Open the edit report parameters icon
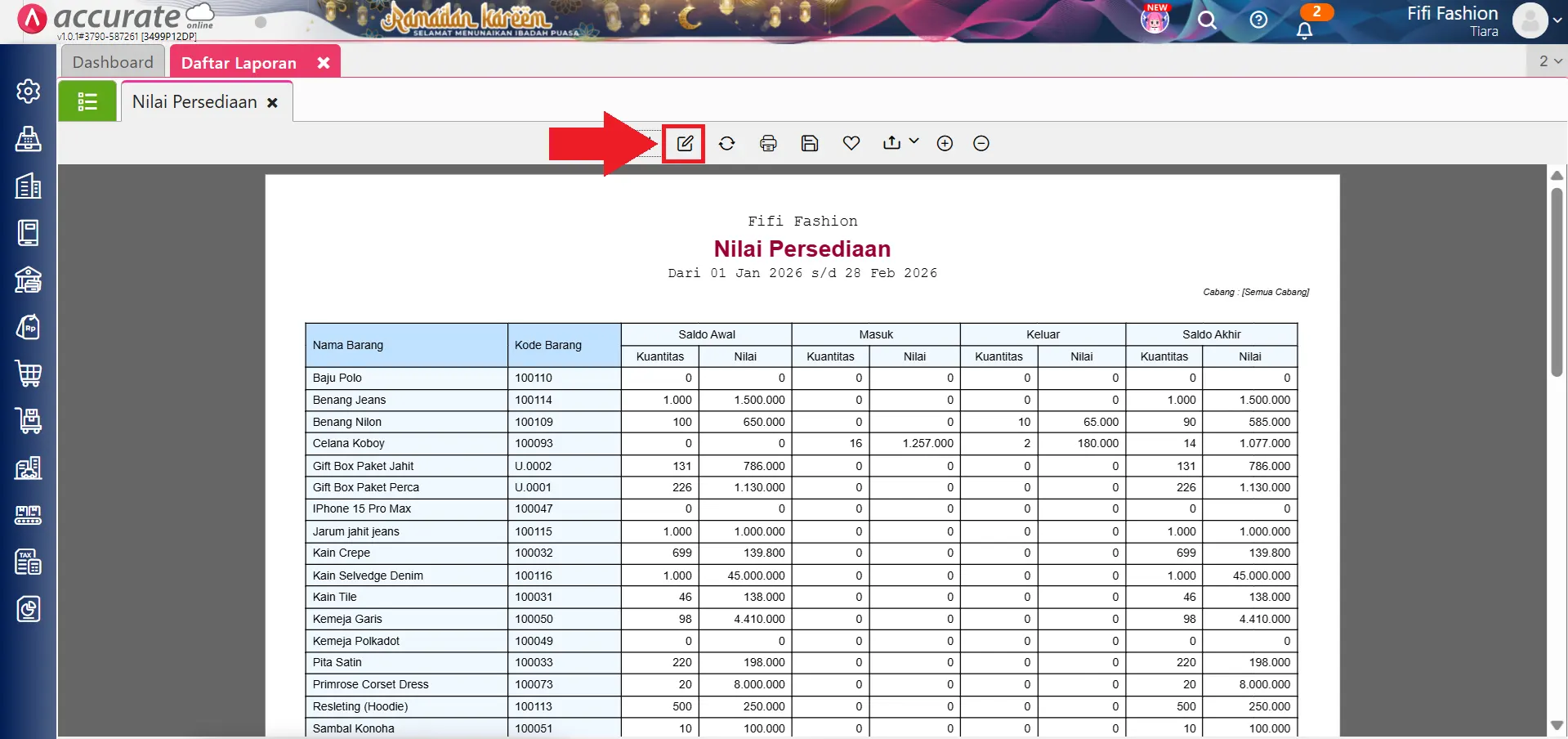The width and height of the screenshot is (1568, 739). pyautogui.click(x=684, y=143)
